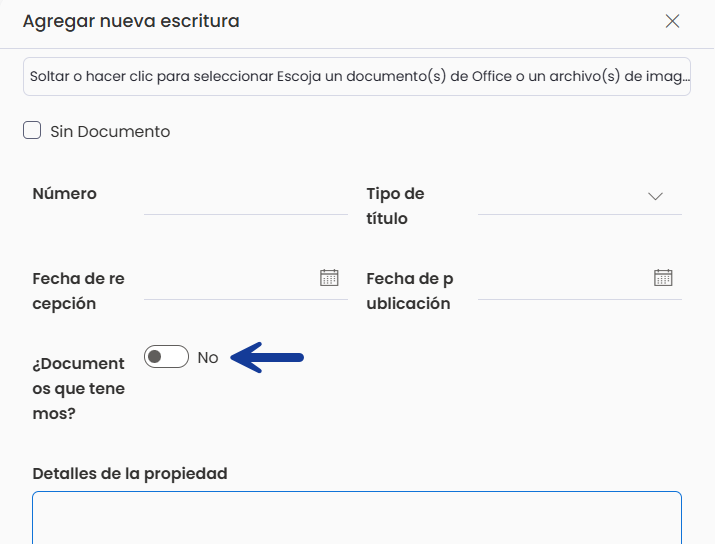715x544 pixels.
Task: Focus the Número input field
Action: (x=246, y=197)
